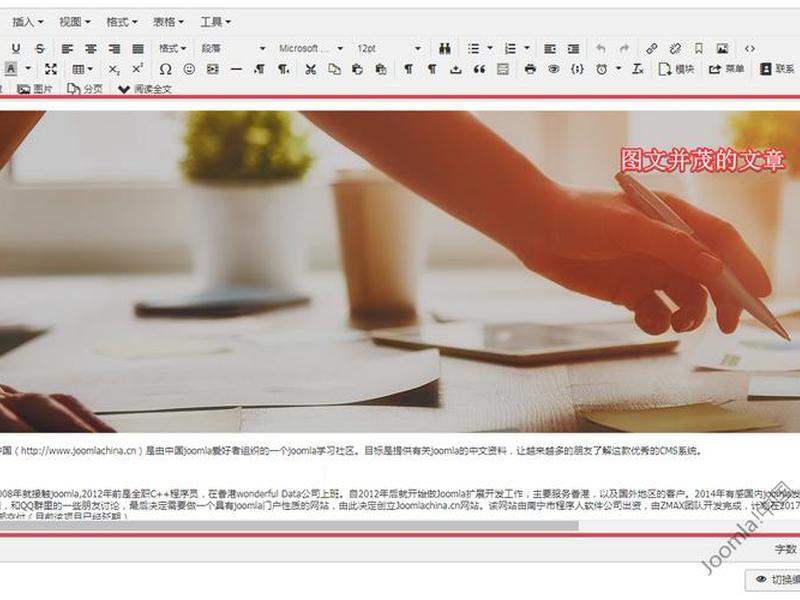
Task: Toggle fullscreen editing mode
Action: click(x=51, y=69)
